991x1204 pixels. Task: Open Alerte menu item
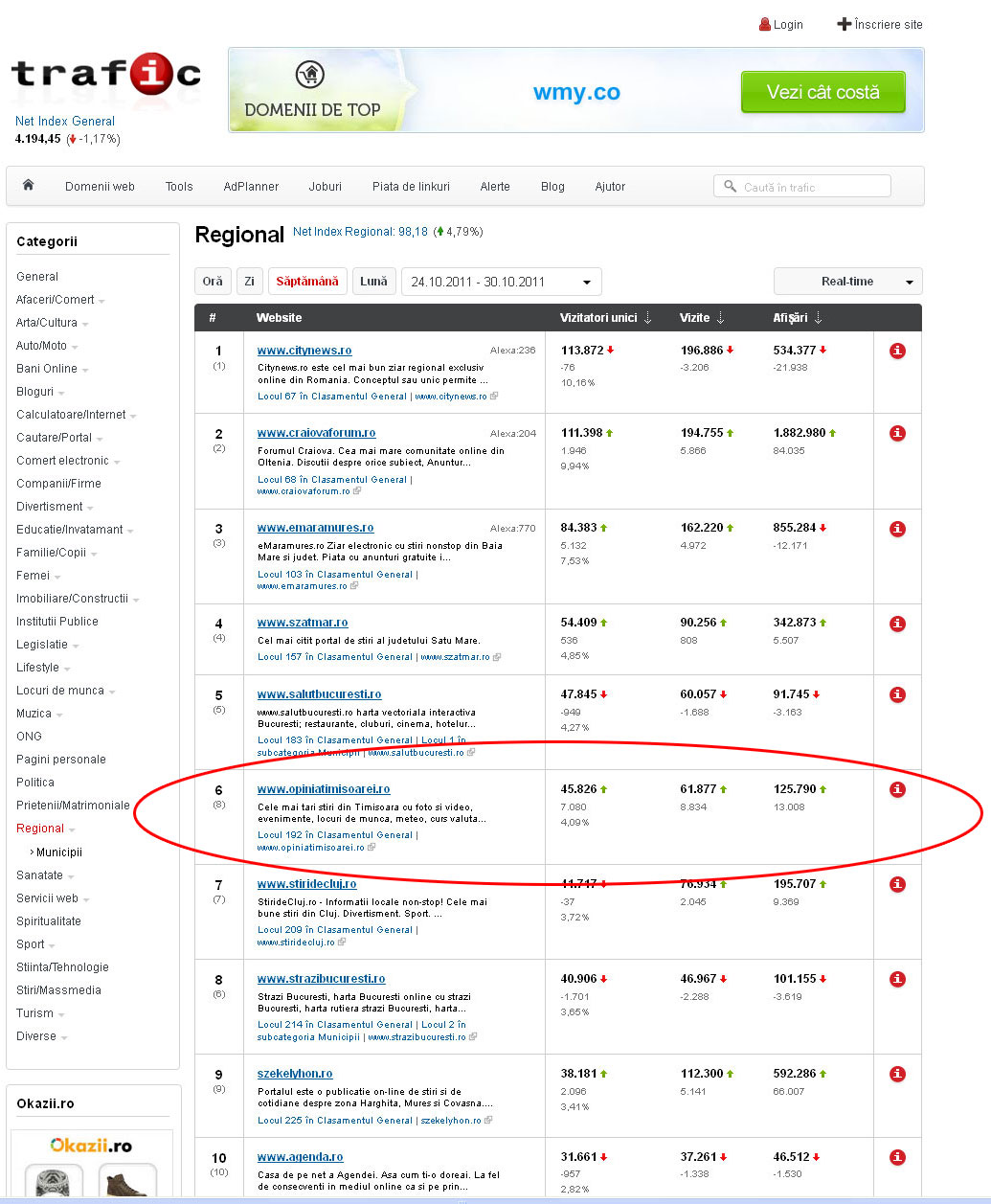point(495,187)
